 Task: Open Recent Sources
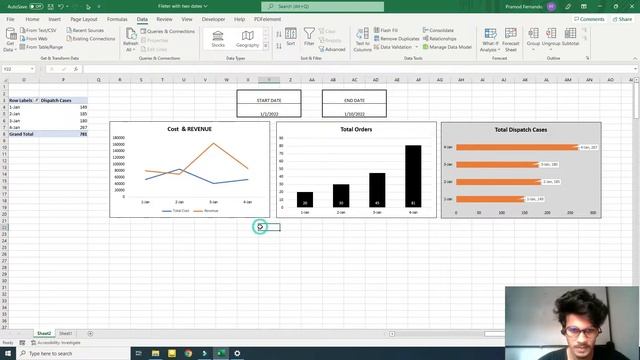coord(85,30)
